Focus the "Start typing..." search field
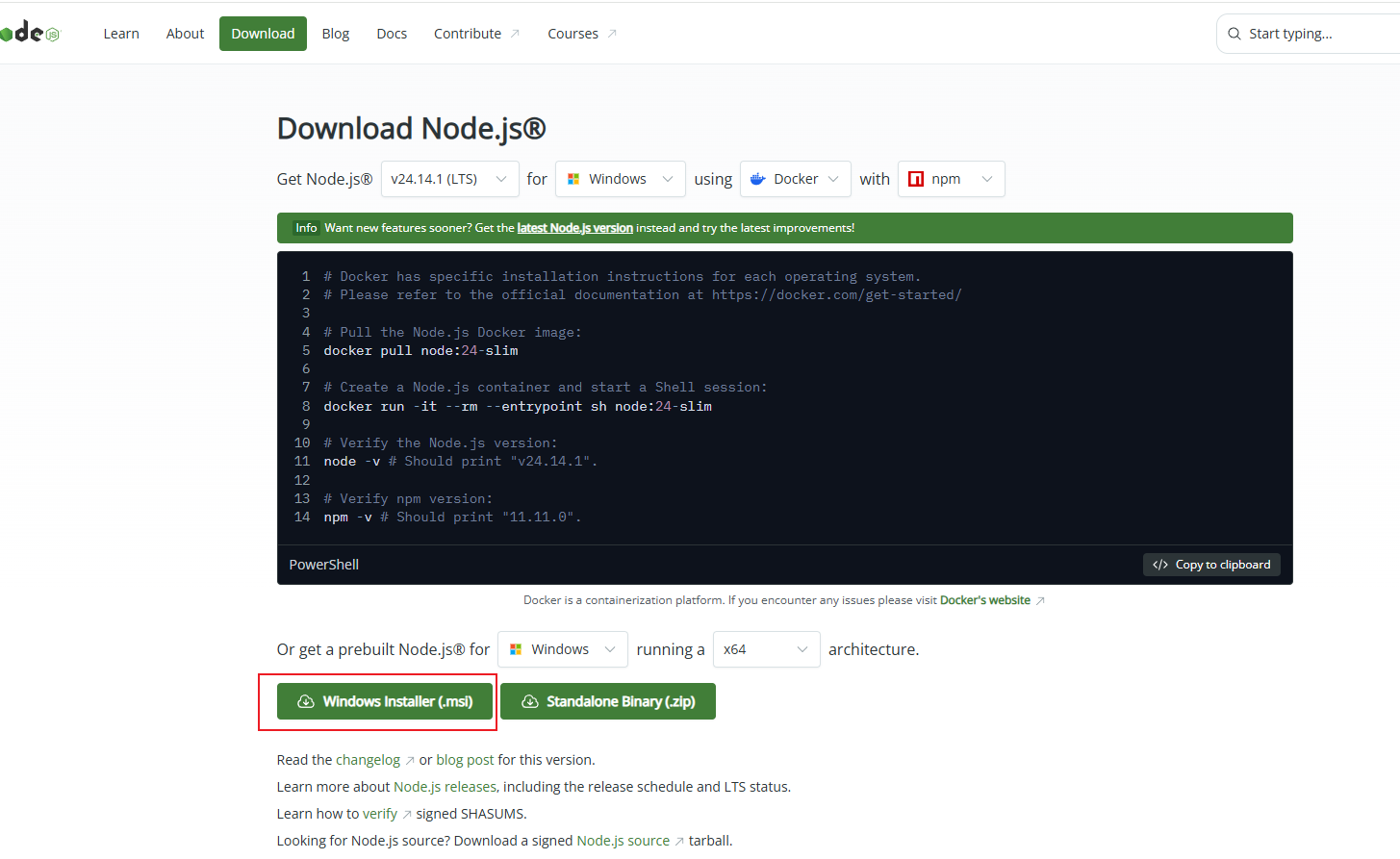 (x=1309, y=34)
